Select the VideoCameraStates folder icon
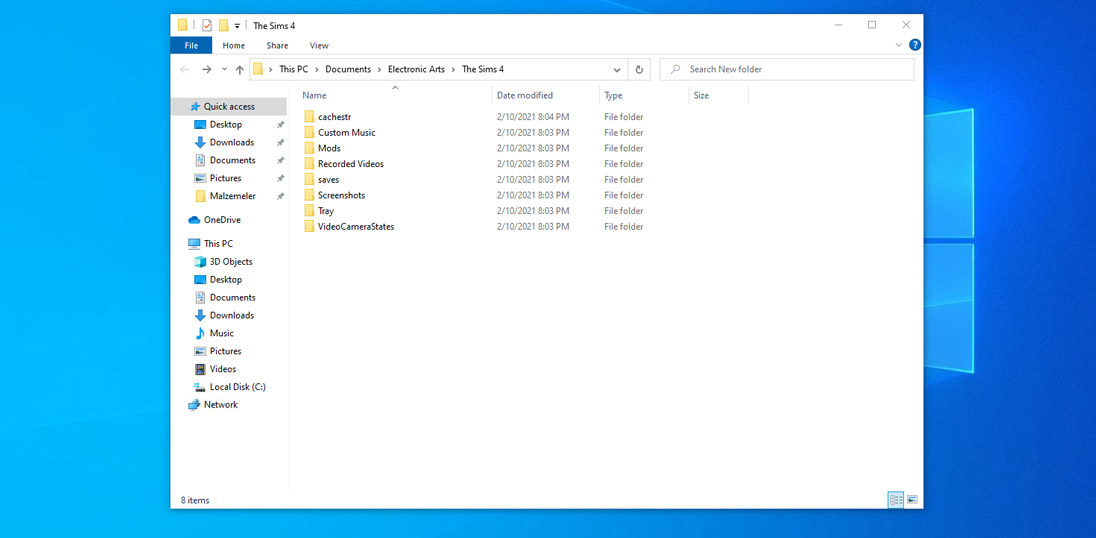The width and height of the screenshot is (1096, 538). (x=310, y=226)
